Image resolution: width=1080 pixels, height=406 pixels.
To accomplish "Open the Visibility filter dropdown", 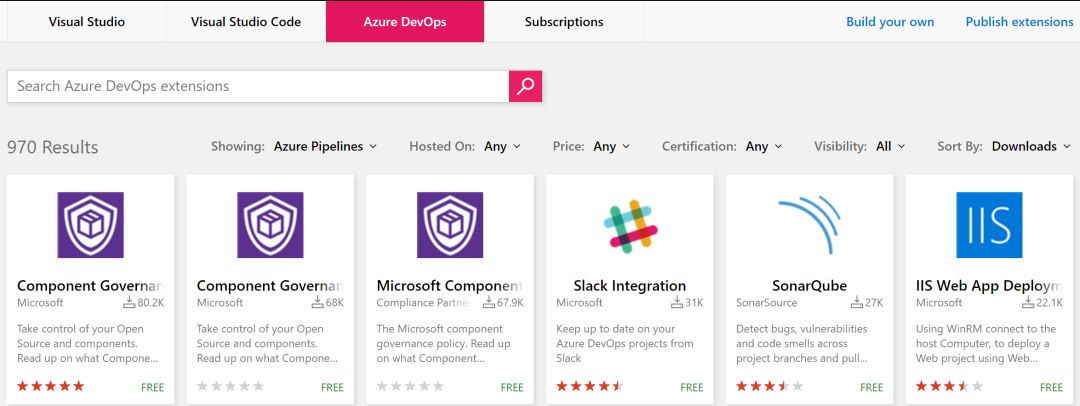I will click(891, 146).
